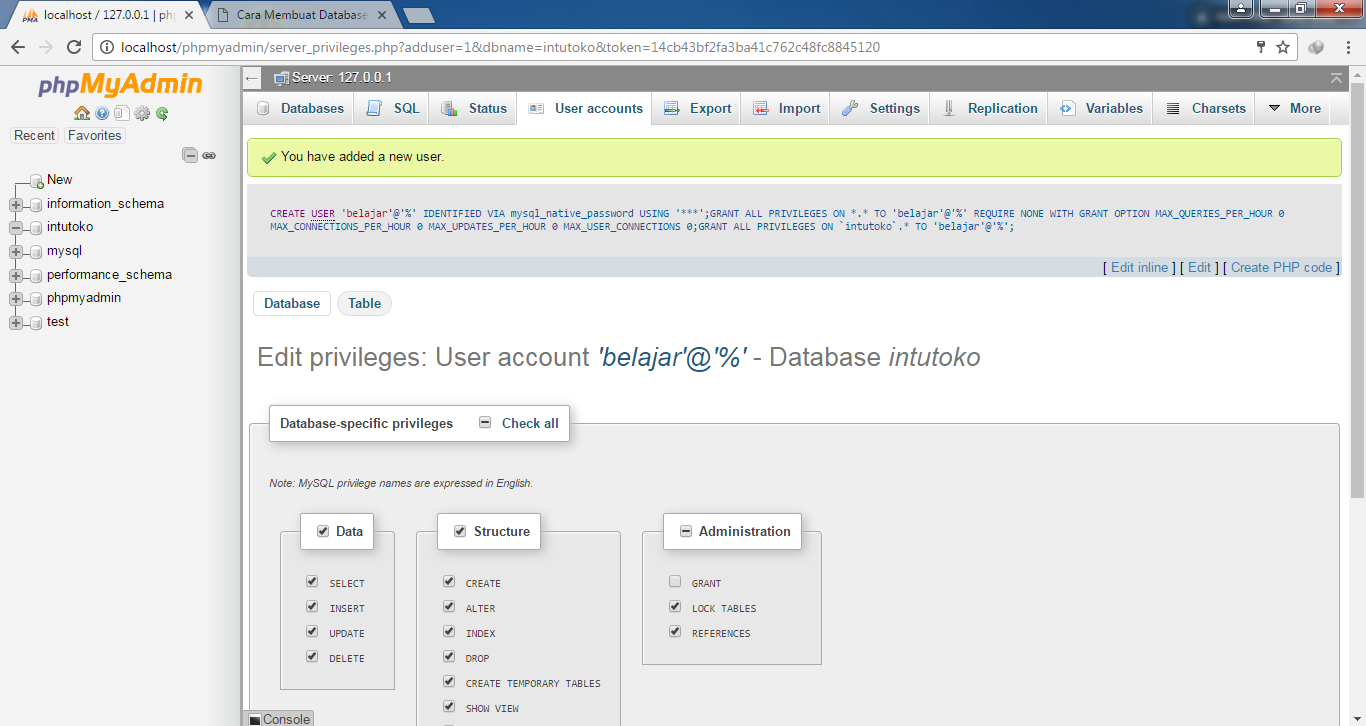Uncheck the ALTER privilege checkbox
This screenshot has width=1366, height=726.
(x=449, y=606)
